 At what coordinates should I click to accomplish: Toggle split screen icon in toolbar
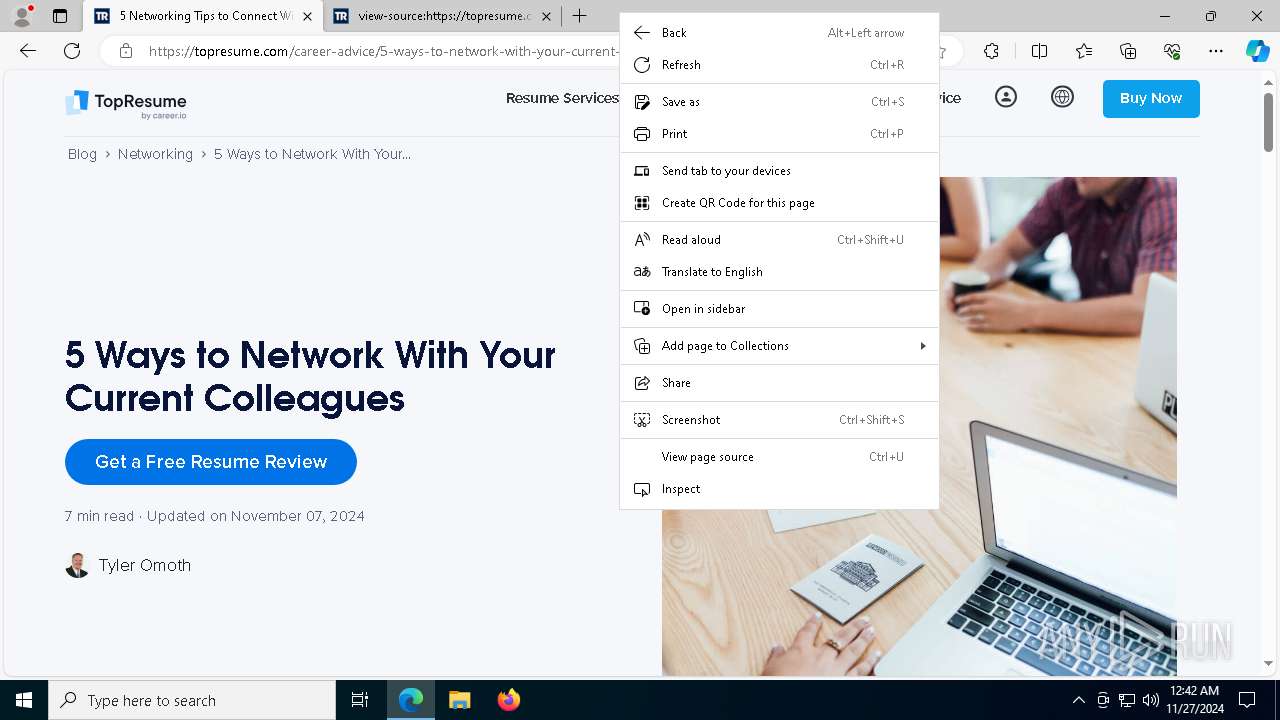1039,51
